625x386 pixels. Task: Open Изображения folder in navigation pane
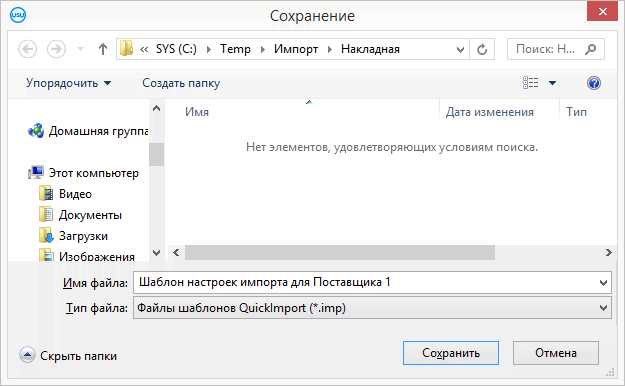87,256
